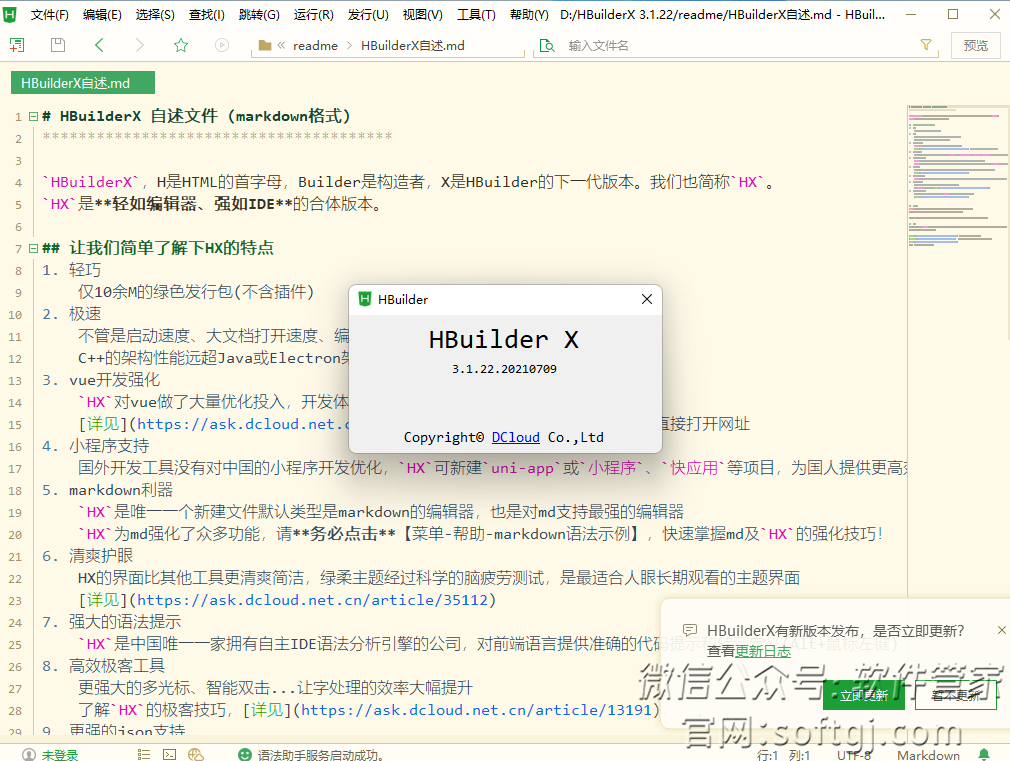1010x761 pixels.
Task: Click the outline list icon in status bar
Action: click(143, 752)
